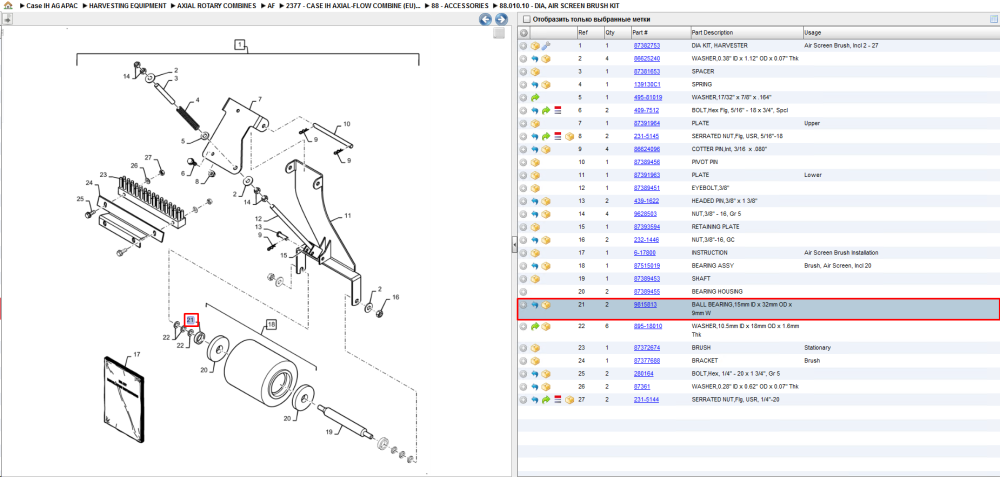The height and width of the screenshot is (477, 1000).
Task: Click blue arrow in BOLT ref 25 row
Action: [x=535, y=374]
